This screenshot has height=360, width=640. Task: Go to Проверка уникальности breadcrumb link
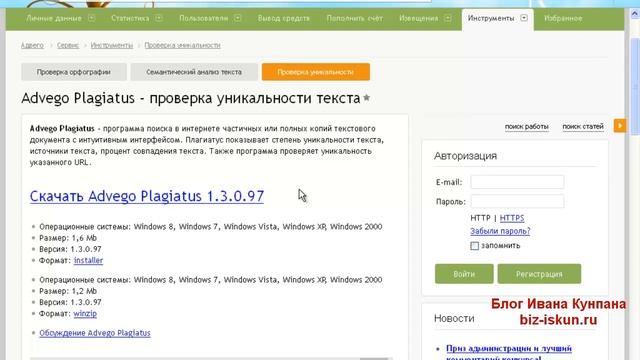(182, 45)
